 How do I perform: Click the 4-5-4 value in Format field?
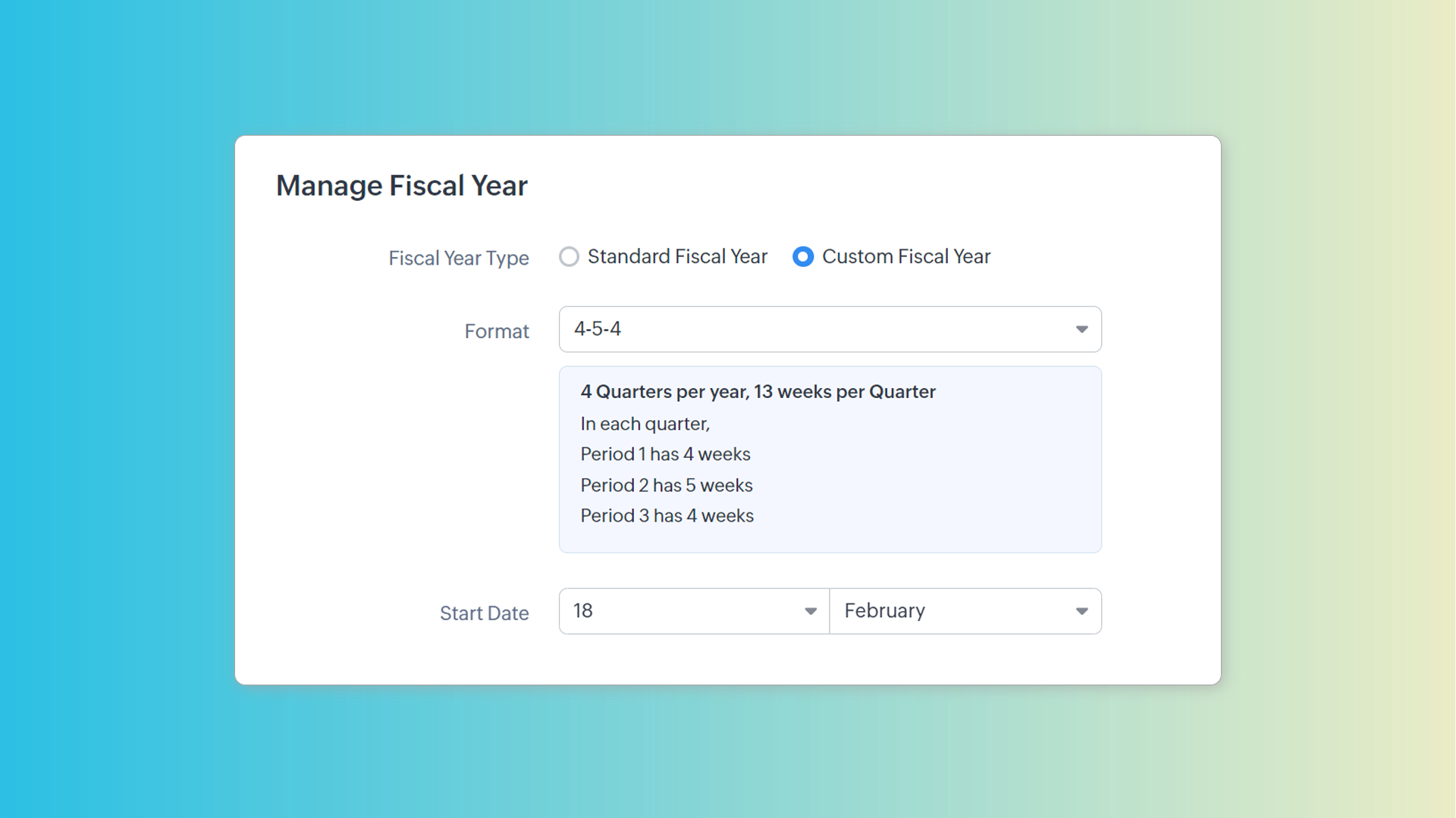coord(598,329)
